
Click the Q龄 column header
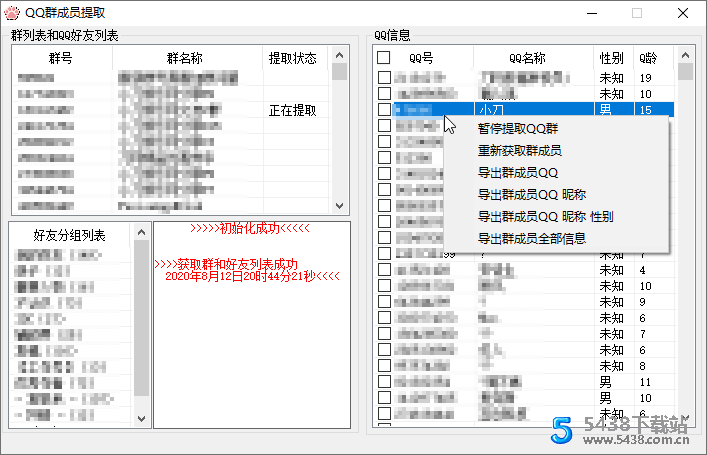click(x=648, y=58)
